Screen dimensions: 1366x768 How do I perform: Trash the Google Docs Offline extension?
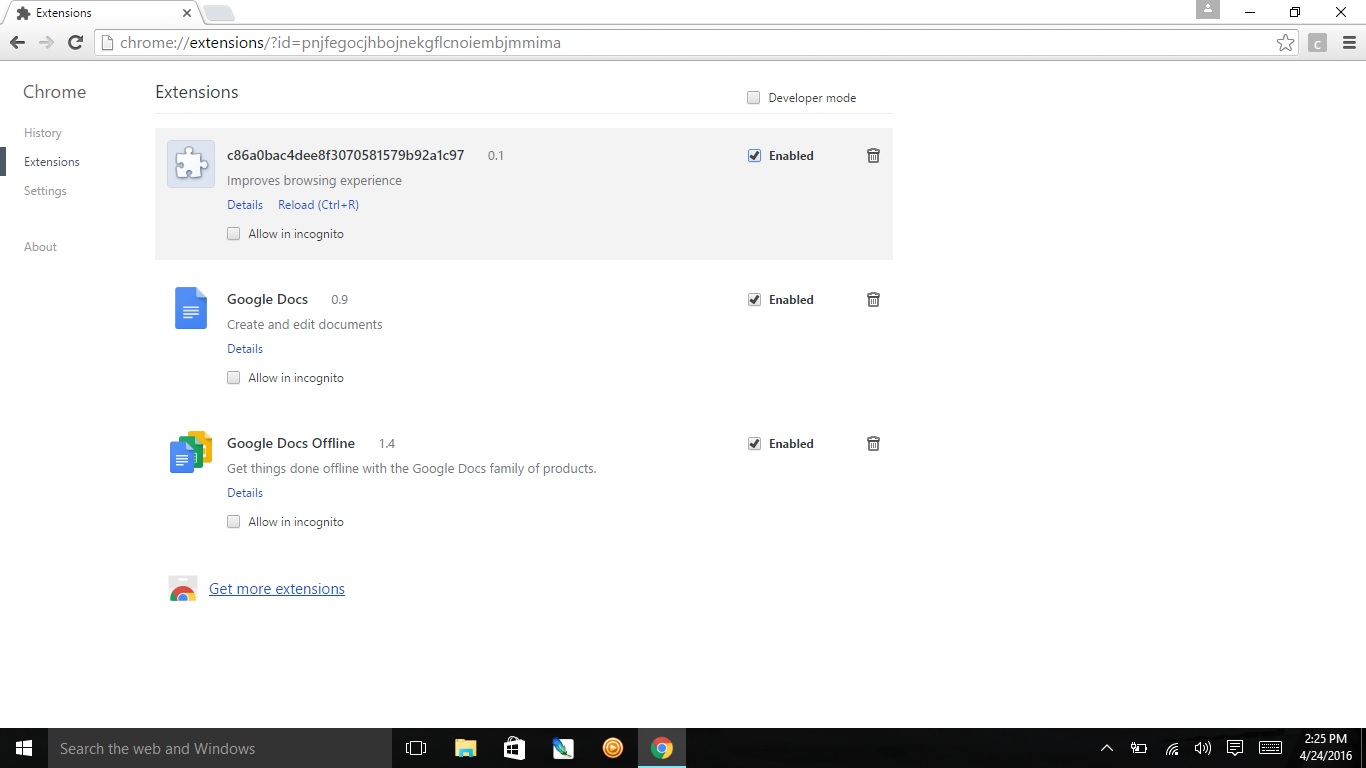click(x=873, y=444)
